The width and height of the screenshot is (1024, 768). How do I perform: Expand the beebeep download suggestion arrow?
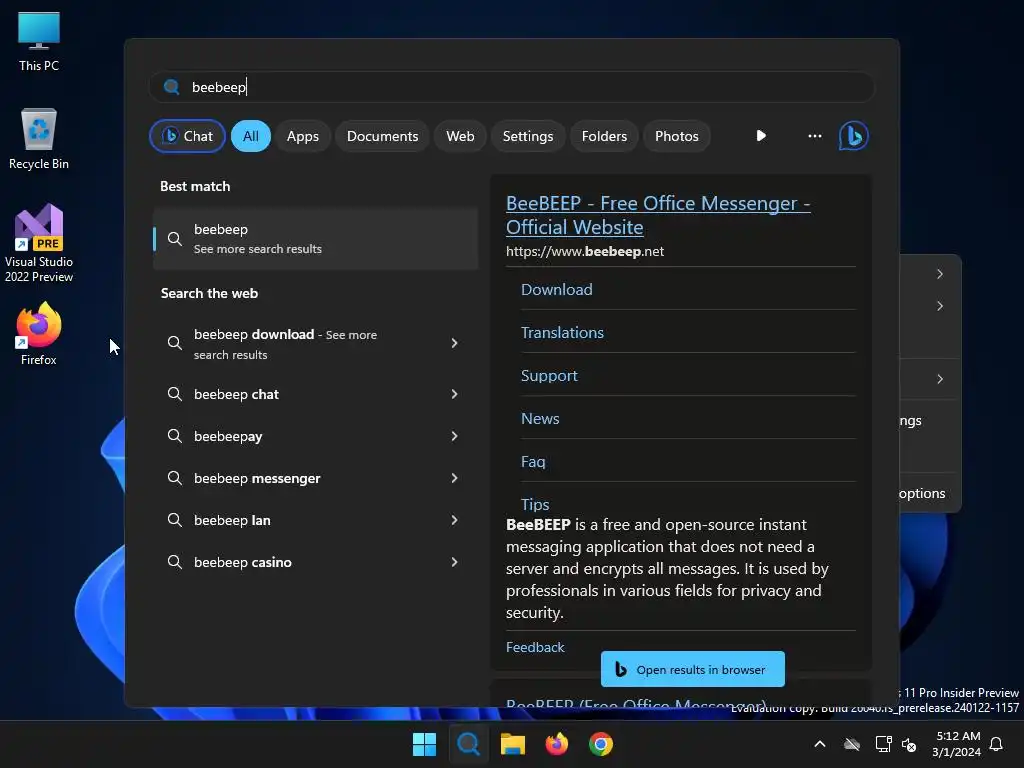pos(455,343)
